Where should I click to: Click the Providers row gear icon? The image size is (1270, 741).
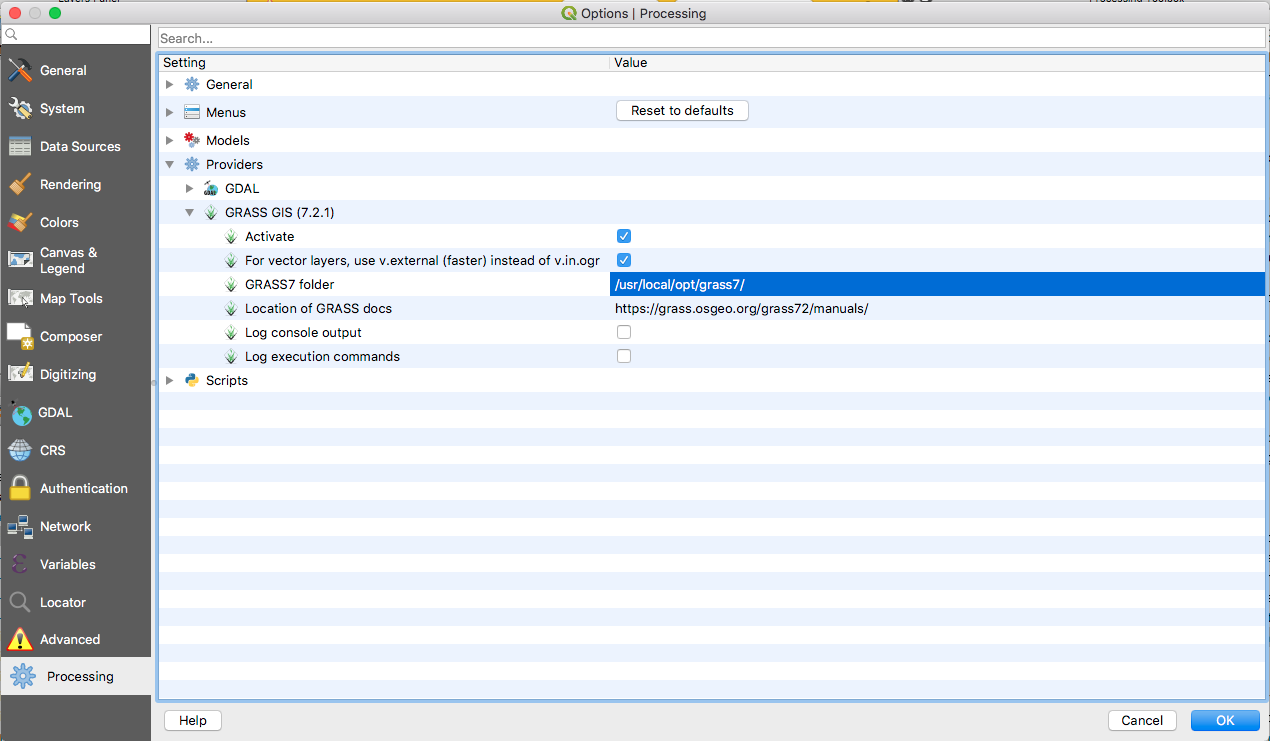(192, 165)
